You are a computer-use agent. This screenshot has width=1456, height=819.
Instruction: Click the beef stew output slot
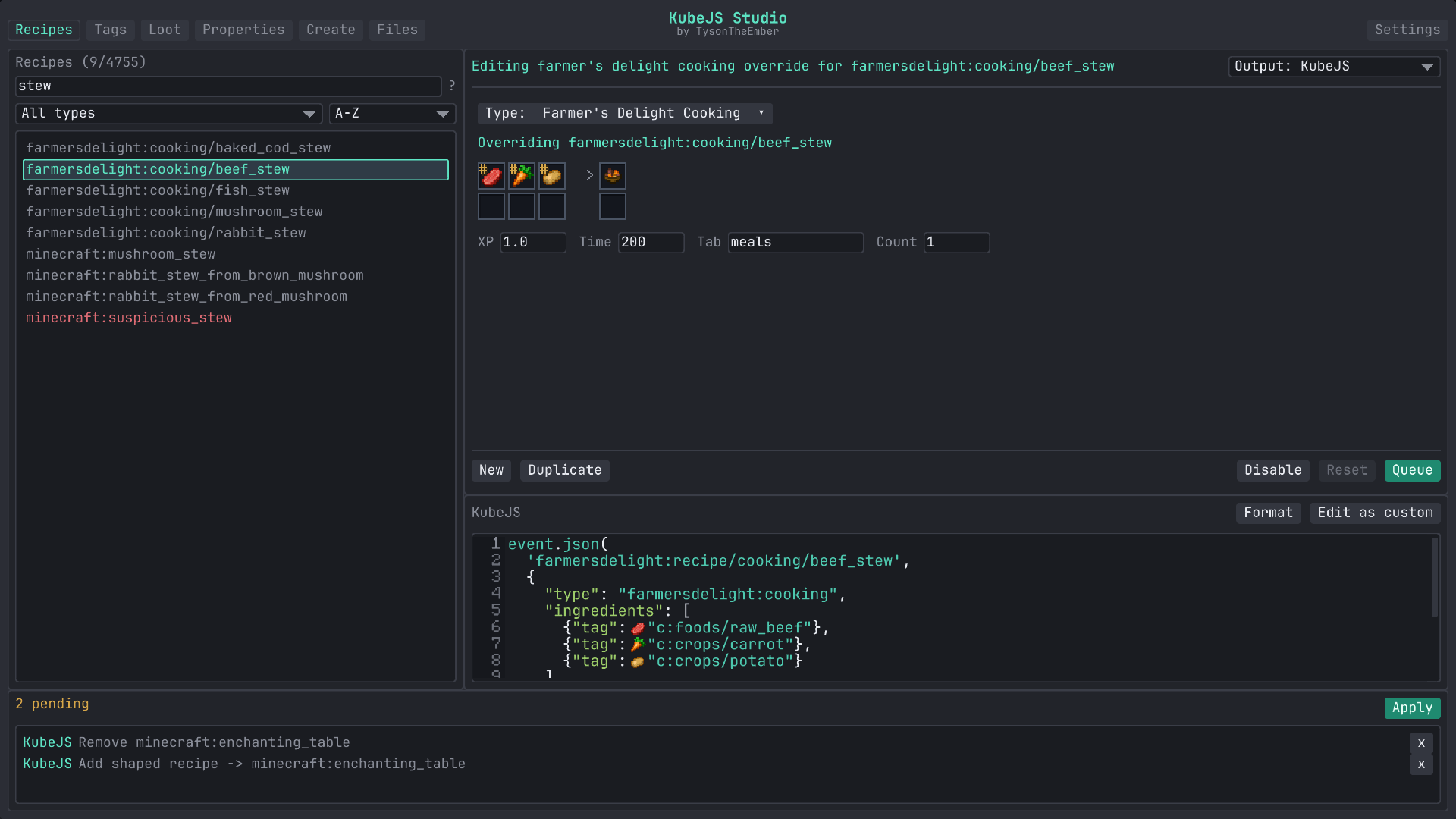point(613,176)
